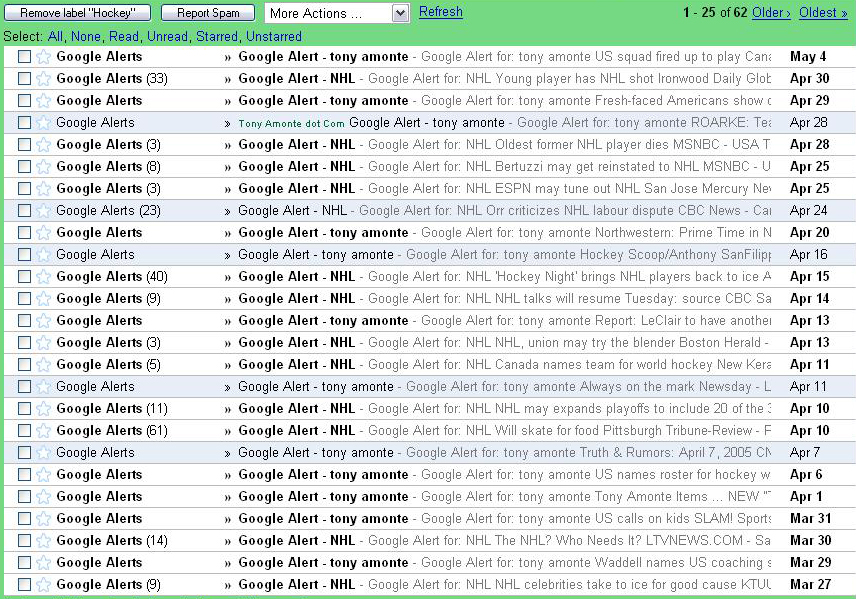Star the Google Alerts (5) conversation
Viewport: 856px width, 599px height.
click(x=43, y=365)
